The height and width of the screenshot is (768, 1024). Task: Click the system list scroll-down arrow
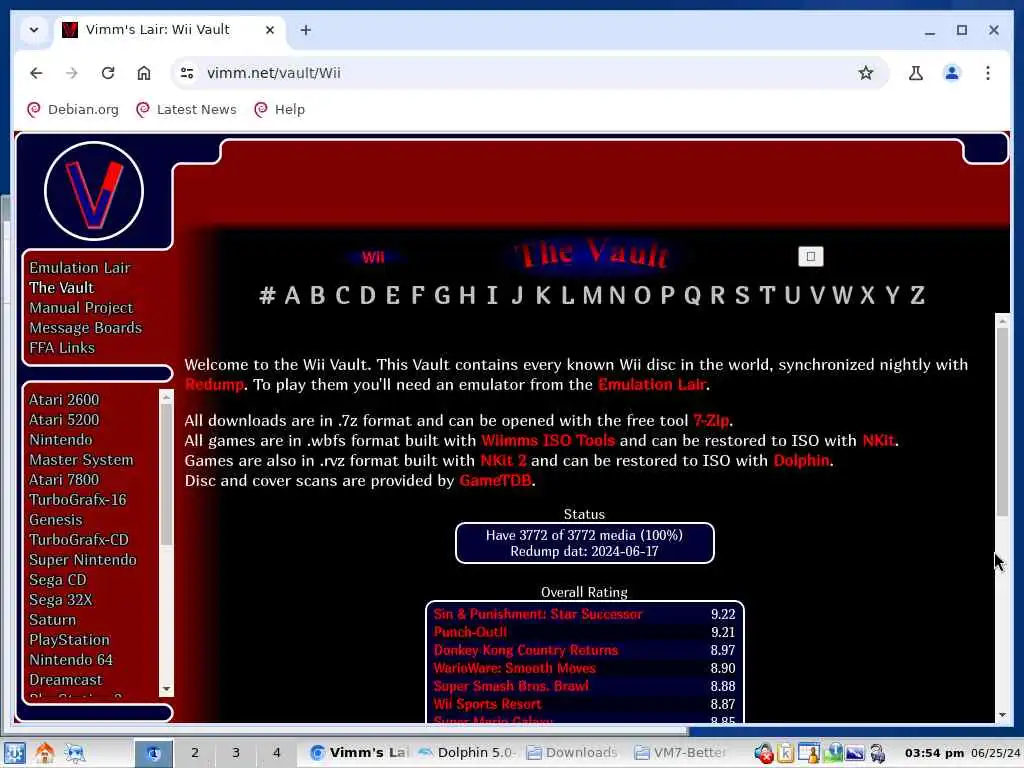click(x=166, y=690)
